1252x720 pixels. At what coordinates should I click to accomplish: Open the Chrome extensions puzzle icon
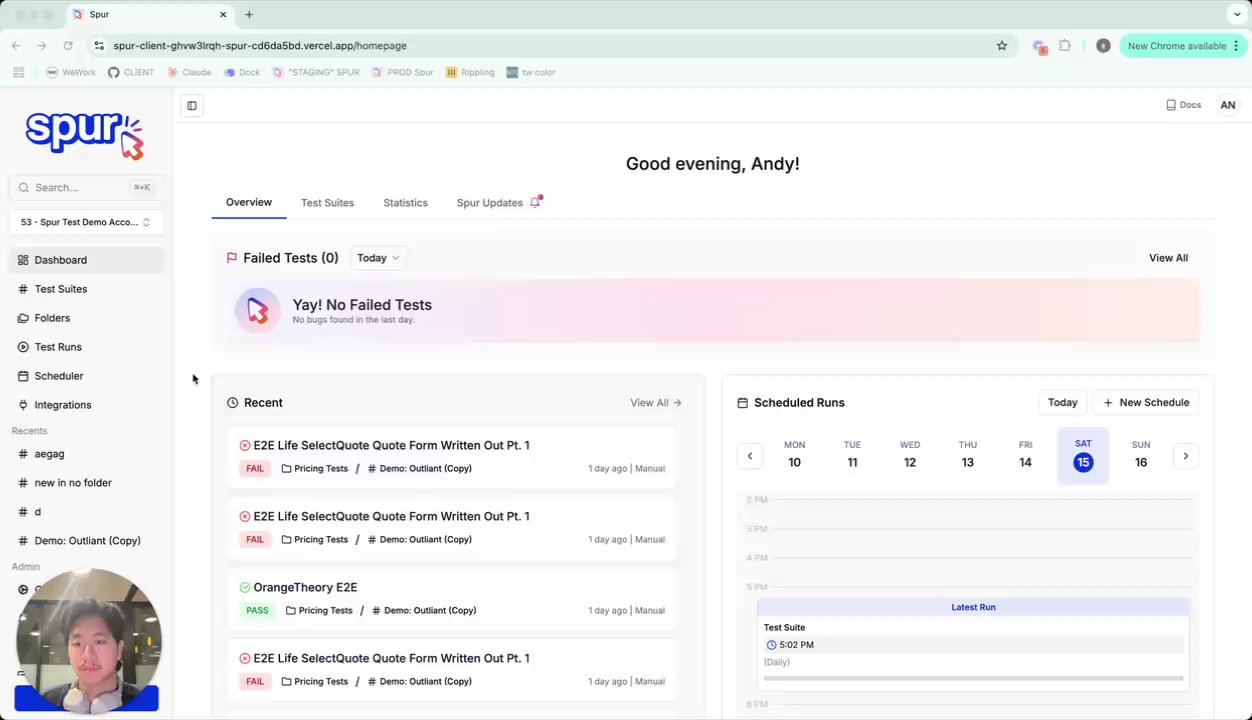[1065, 46]
